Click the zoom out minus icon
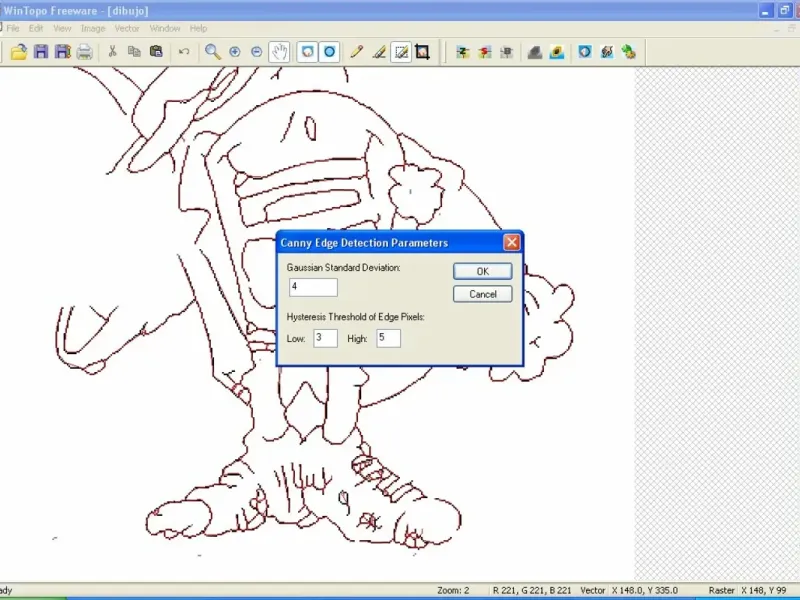The width and height of the screenshot is (800, 600). pyautogui.click(x=257, y=52)
